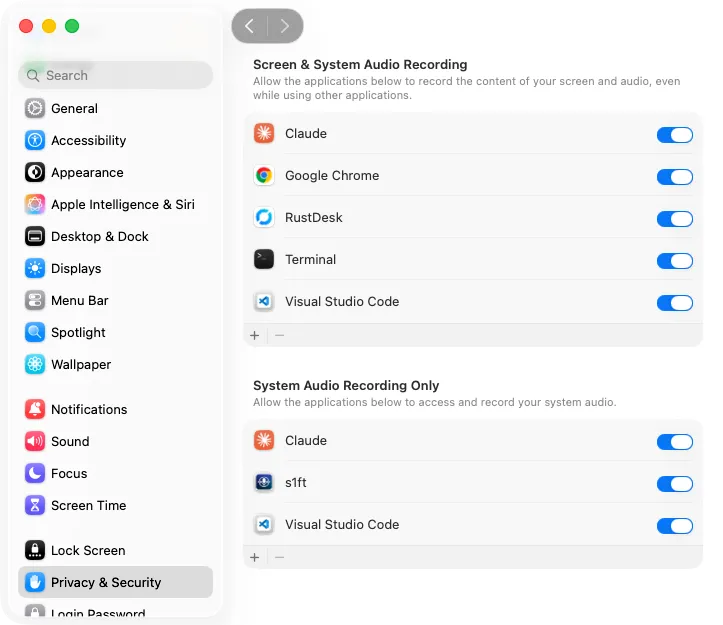Select the RustDesk row label
Screen dimensions: 723x625
coord(314,217)
